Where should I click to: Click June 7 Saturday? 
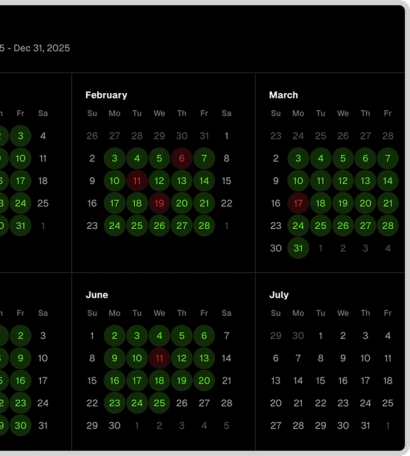tap(226, 336)
